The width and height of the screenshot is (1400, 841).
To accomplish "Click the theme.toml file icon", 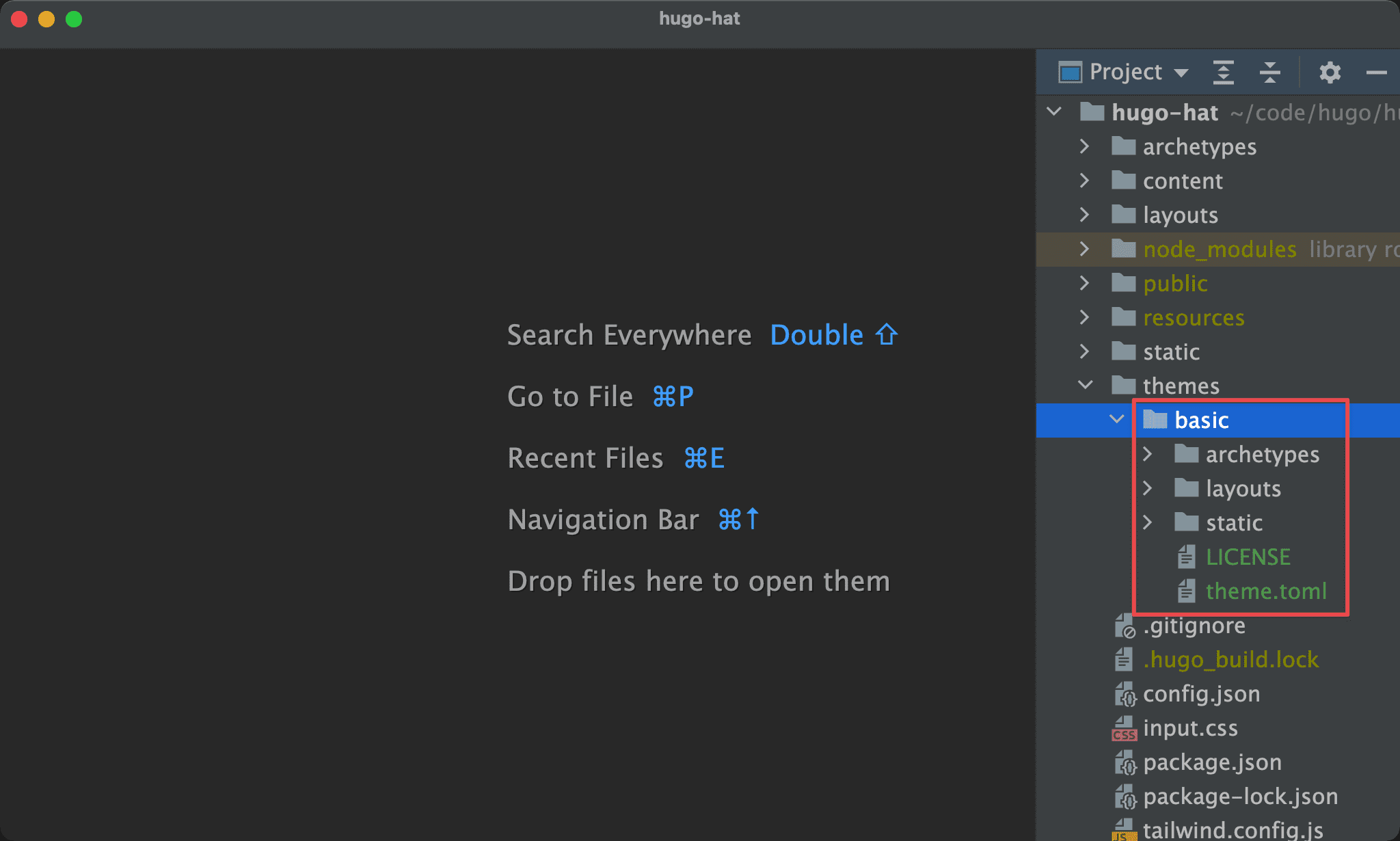I will tap(1187, 591).
